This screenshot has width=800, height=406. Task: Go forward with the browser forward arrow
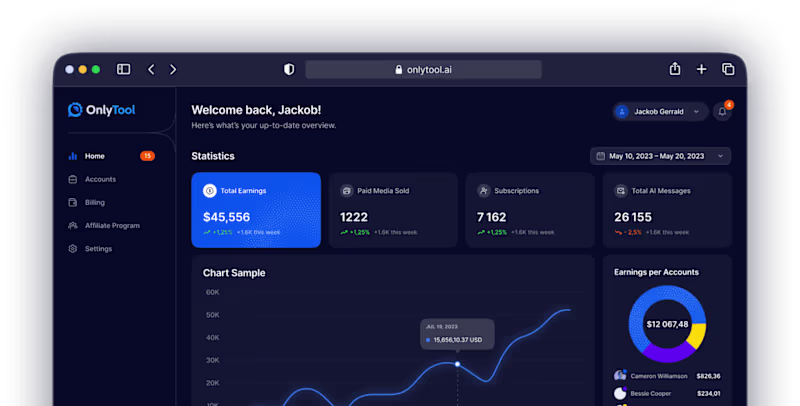click(x=173, y=69)
